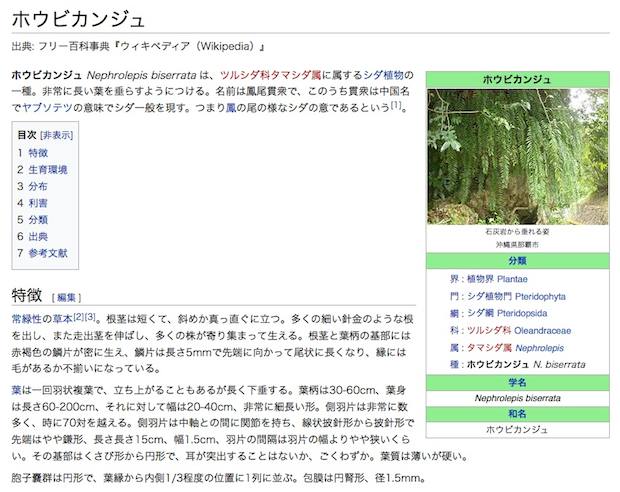Screen dimensions: 620x492
Task: Click the 目次 contents label
Action: (x=27, y=135)
